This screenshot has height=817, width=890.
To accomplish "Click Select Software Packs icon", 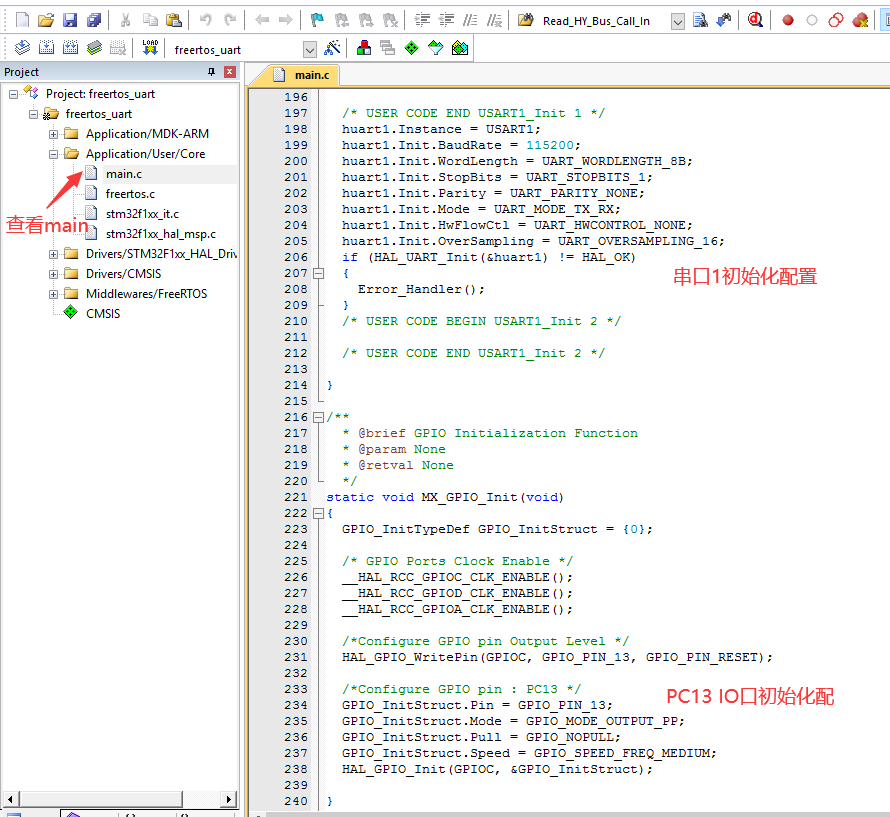I will 436,48.
